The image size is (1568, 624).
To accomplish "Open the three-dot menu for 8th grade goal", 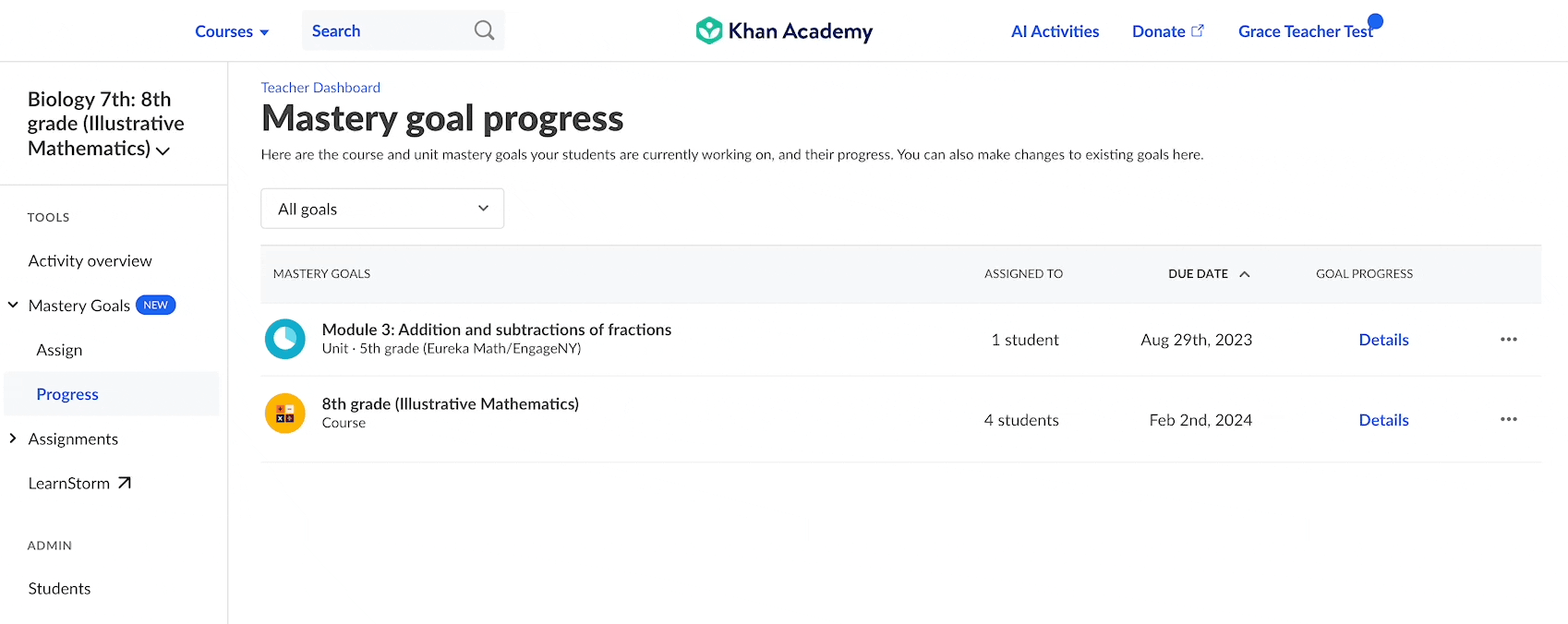I will pyautogui.click(x=1508, y=419).
